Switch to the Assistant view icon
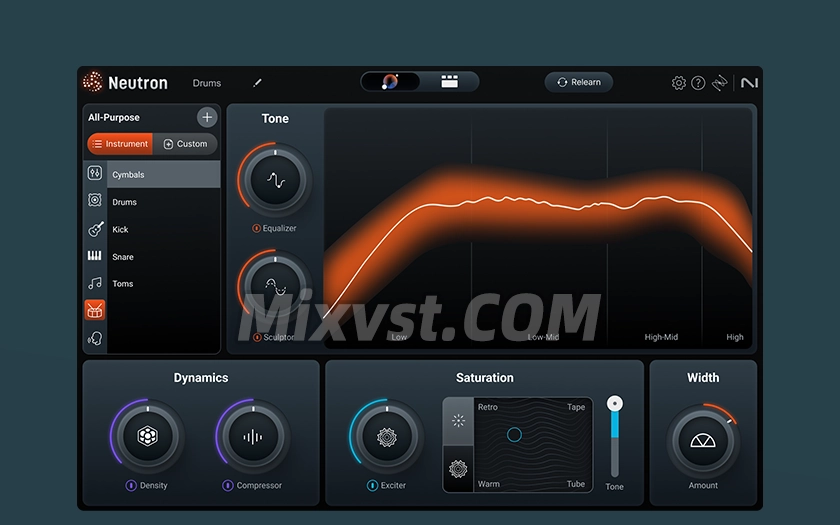This screenshot has width=840, height=525. click(390, 82)
